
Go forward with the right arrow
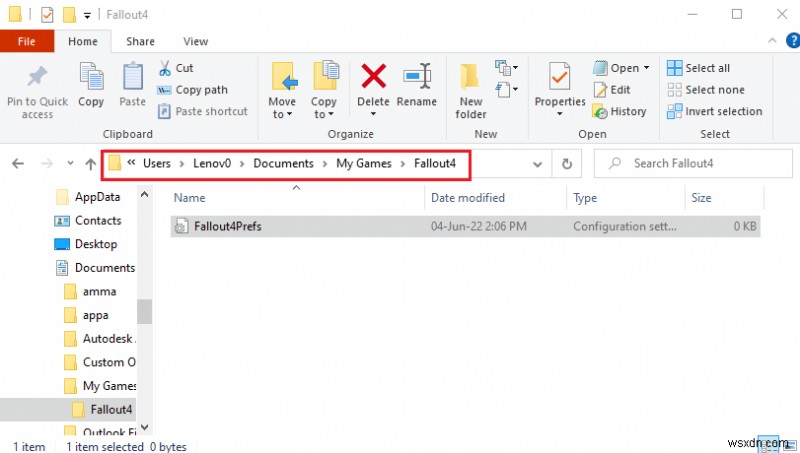click(x=47, y=164)
